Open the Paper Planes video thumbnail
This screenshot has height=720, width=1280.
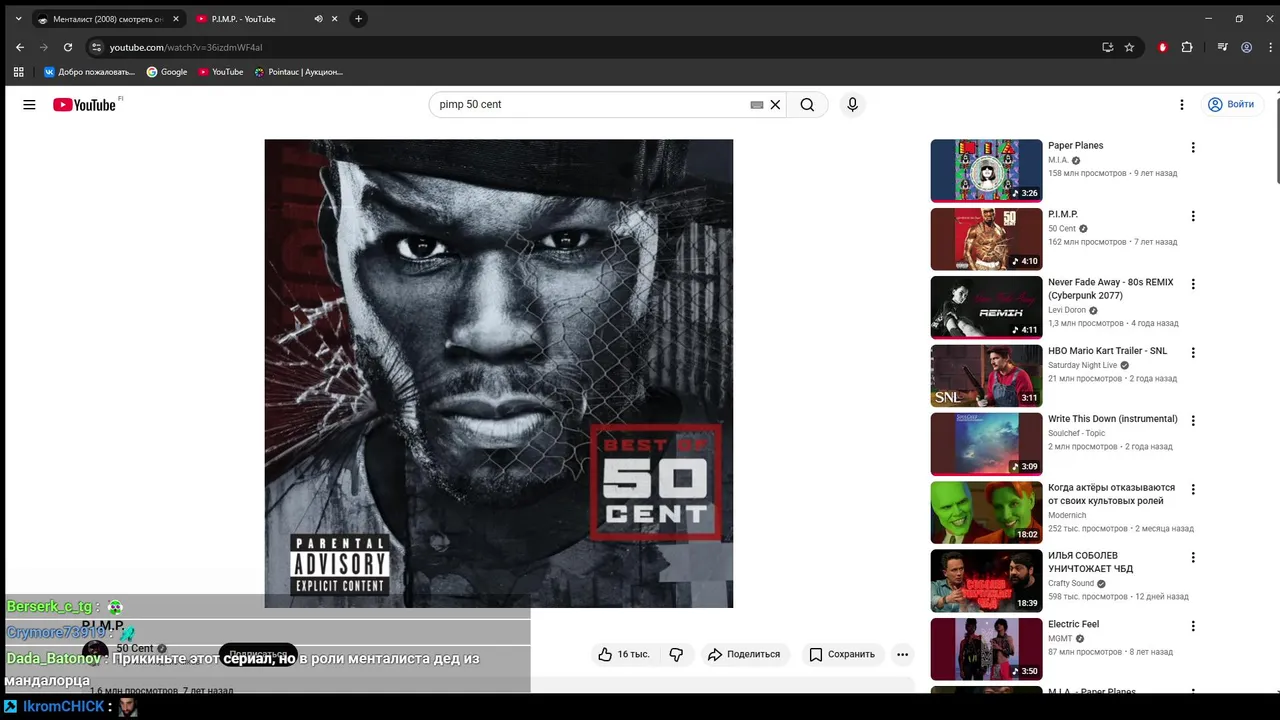click(x=986, y=170)
